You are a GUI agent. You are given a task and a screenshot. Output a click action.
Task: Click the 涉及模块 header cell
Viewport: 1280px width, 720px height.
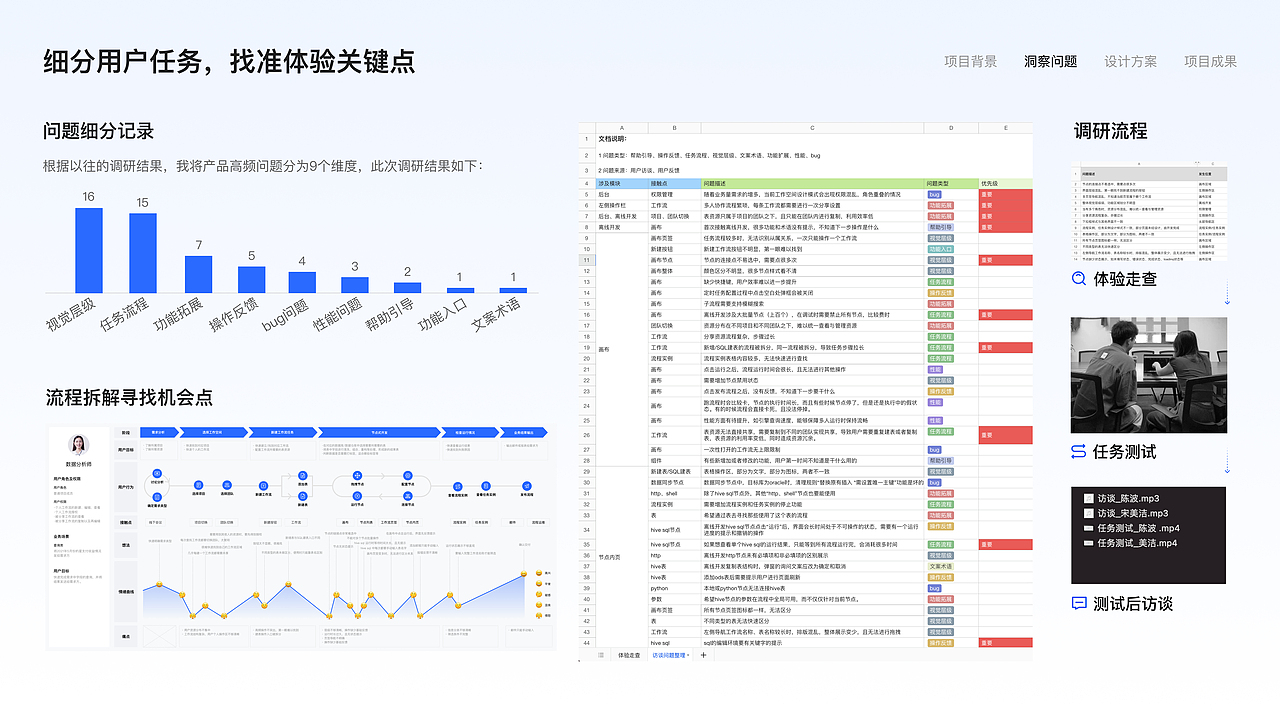click(x=622, y=183)
